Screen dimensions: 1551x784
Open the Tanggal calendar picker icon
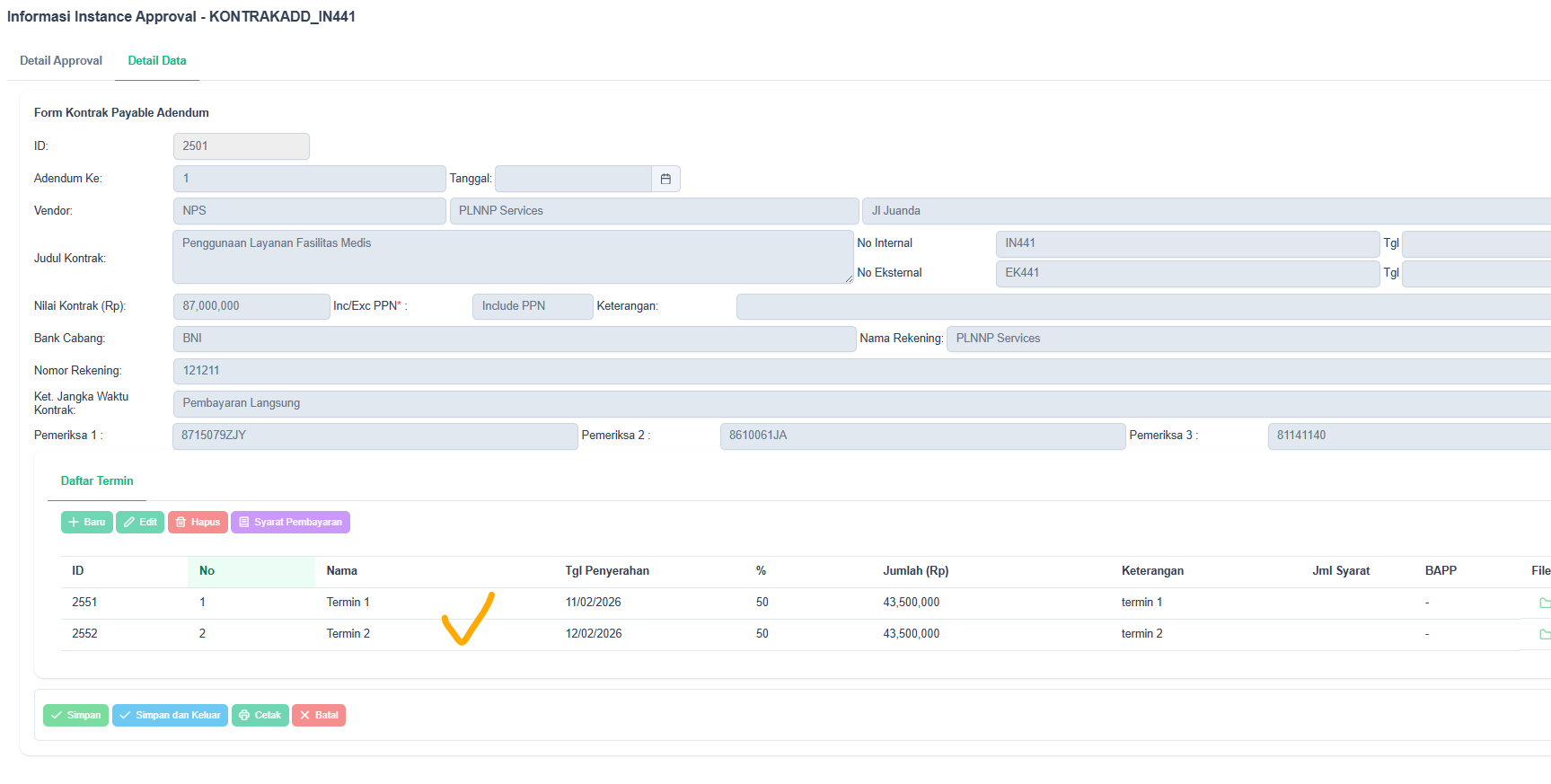pyautogui.click(x=665, y=179)
